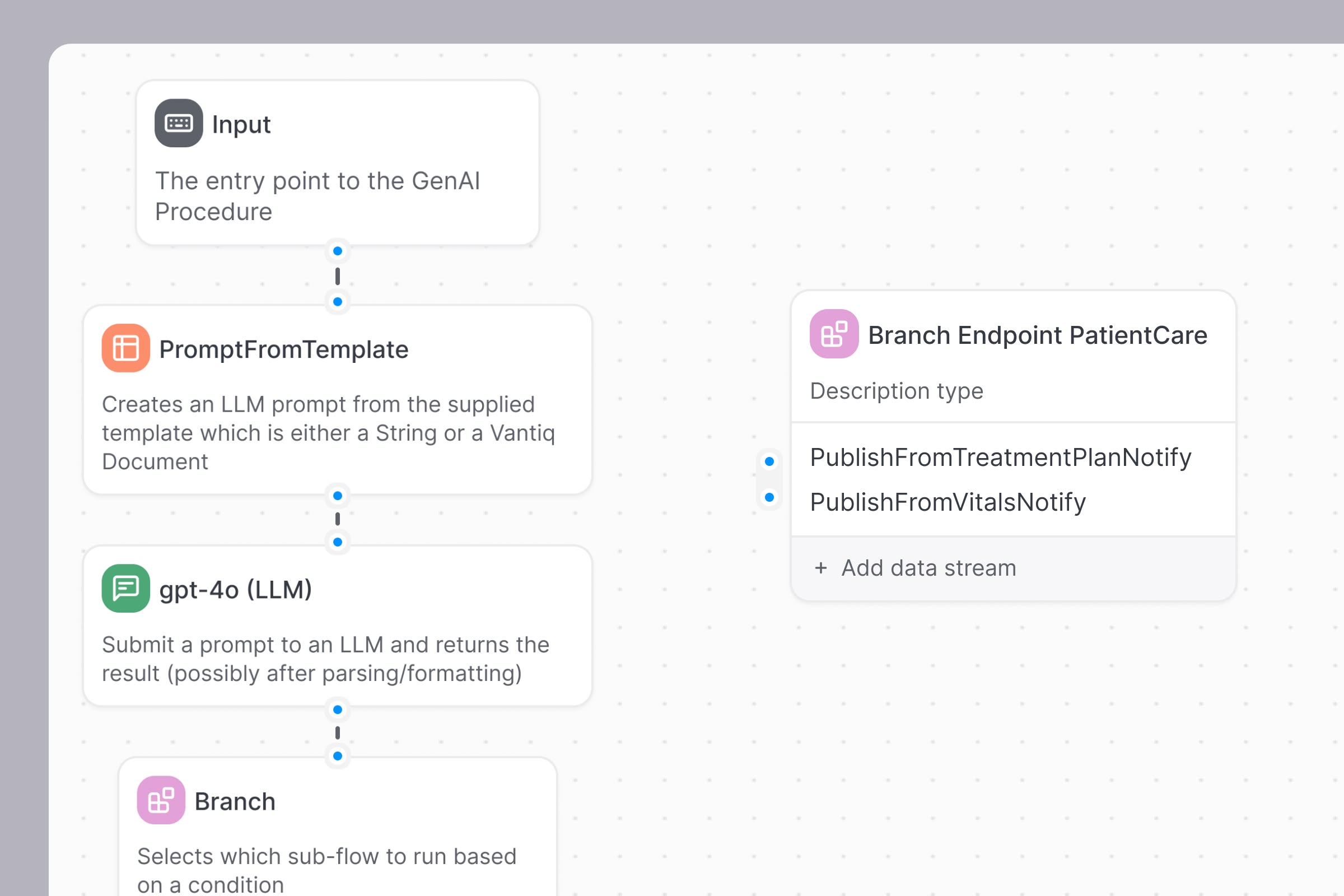Viewport: 1344px width, 896px height.
Task: Click the Add data stream button
Action: (928, 568)
